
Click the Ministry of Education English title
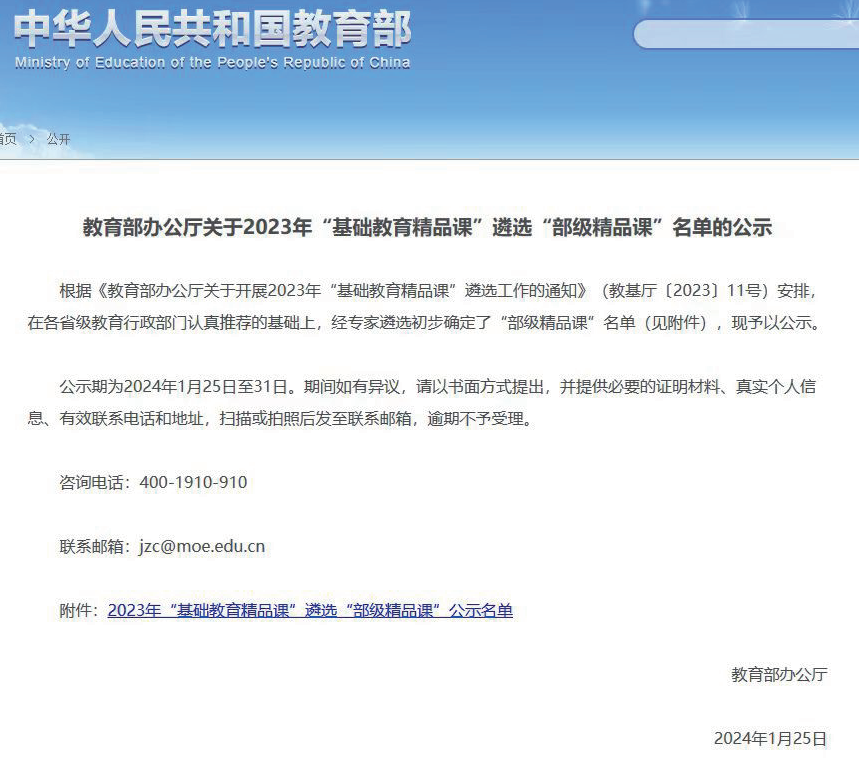213,62
